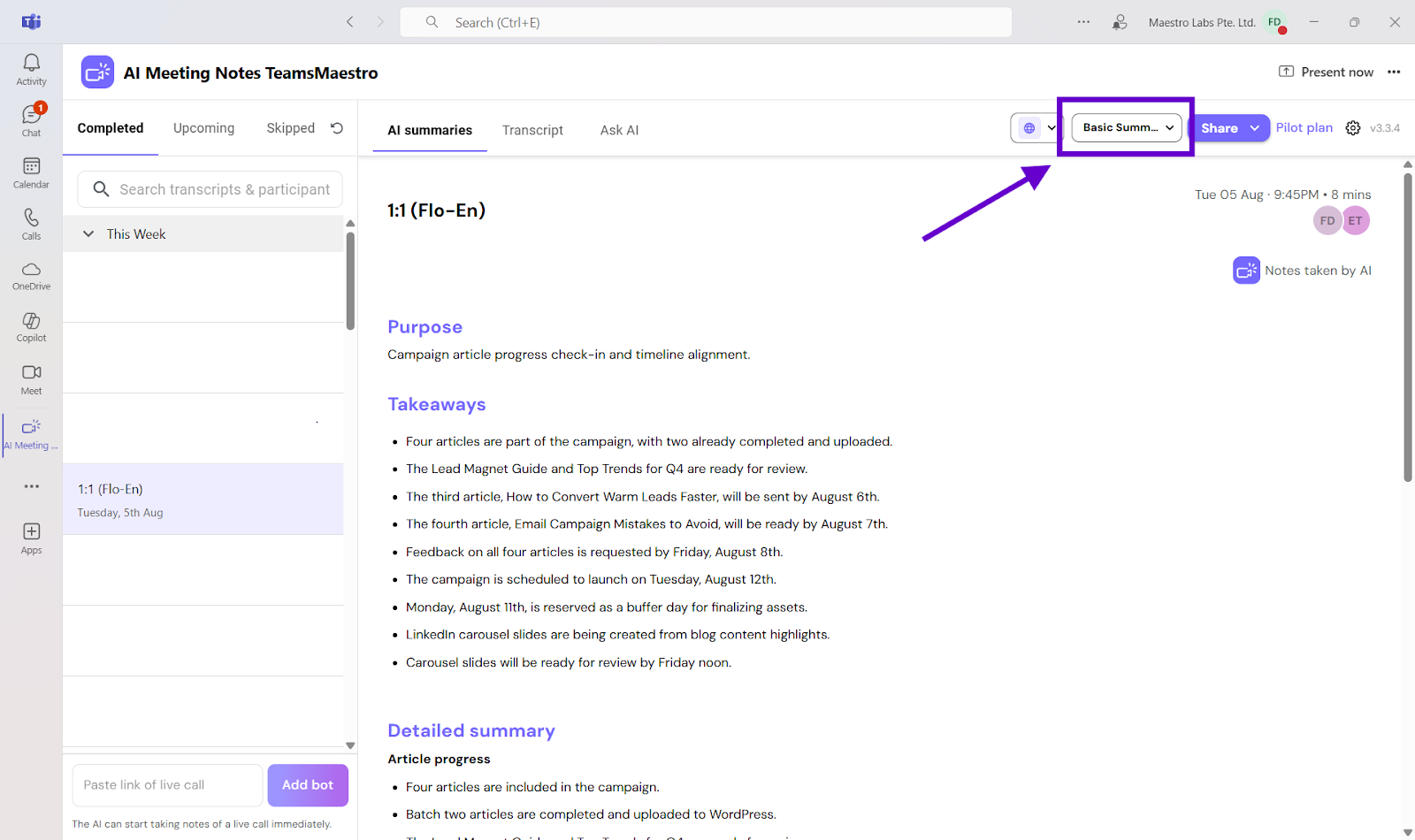The height and width of the screenshot is (840, 1415).
Task: Open the Transcript tab
Action: pyautogui.click(x=532, y=130)
